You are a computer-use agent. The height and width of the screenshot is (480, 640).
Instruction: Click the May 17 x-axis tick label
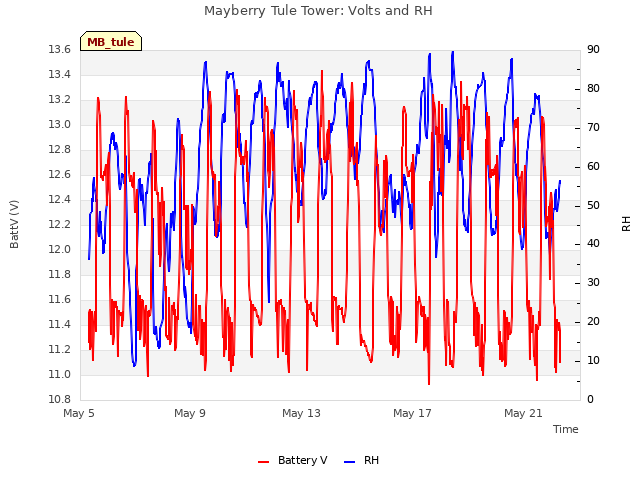[412, 413]
